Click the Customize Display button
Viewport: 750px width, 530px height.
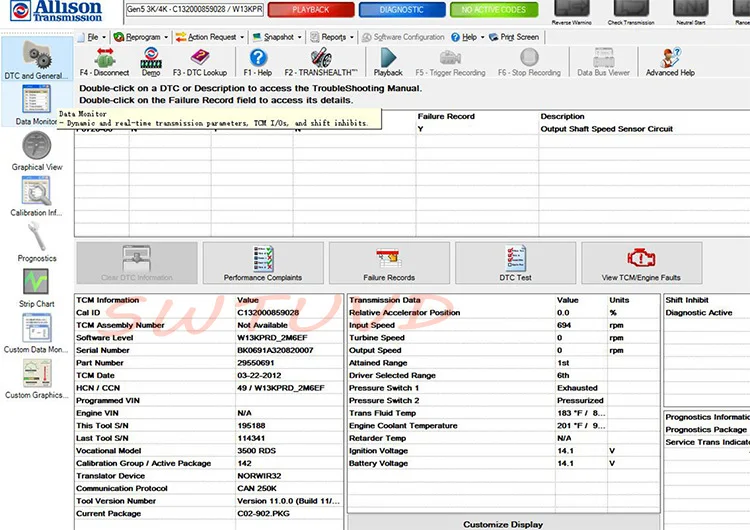[x=503, y=523]
